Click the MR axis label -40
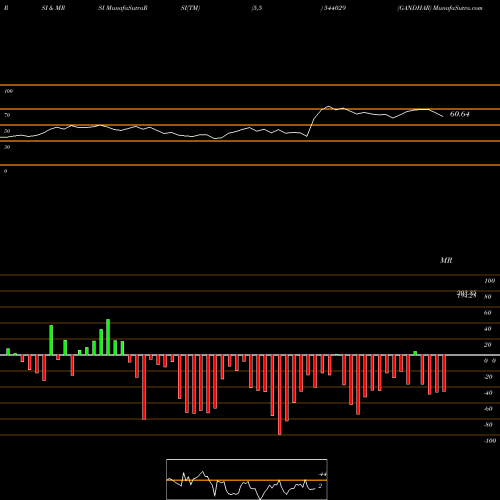500x500 pixels. [488, 393]
